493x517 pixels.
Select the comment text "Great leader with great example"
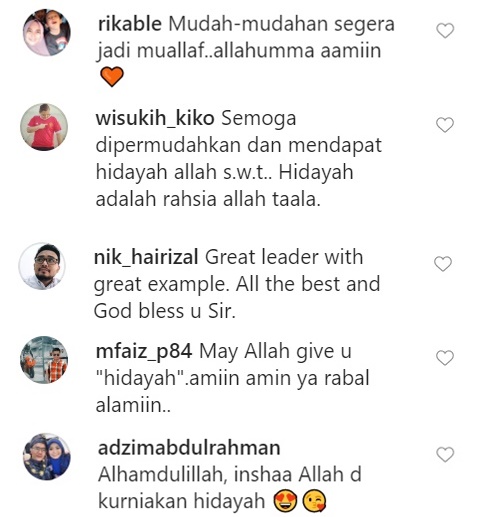(228, 271)
